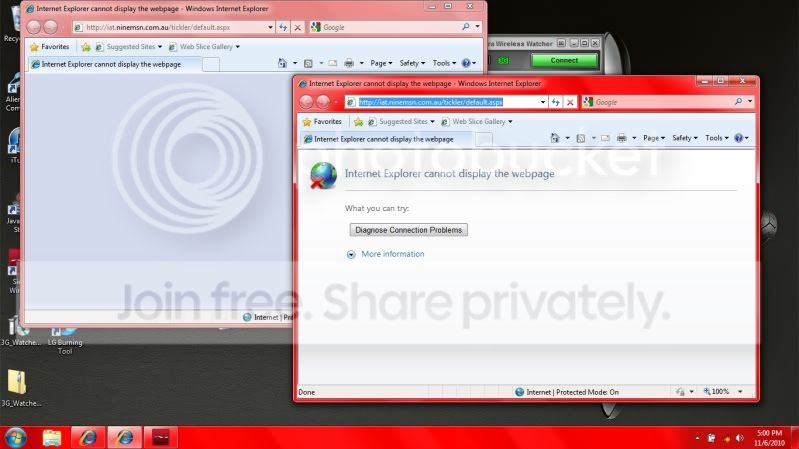Click Home icon in front IE window
The width and height of the screenshot is (799, 449).
click(555, 138)
